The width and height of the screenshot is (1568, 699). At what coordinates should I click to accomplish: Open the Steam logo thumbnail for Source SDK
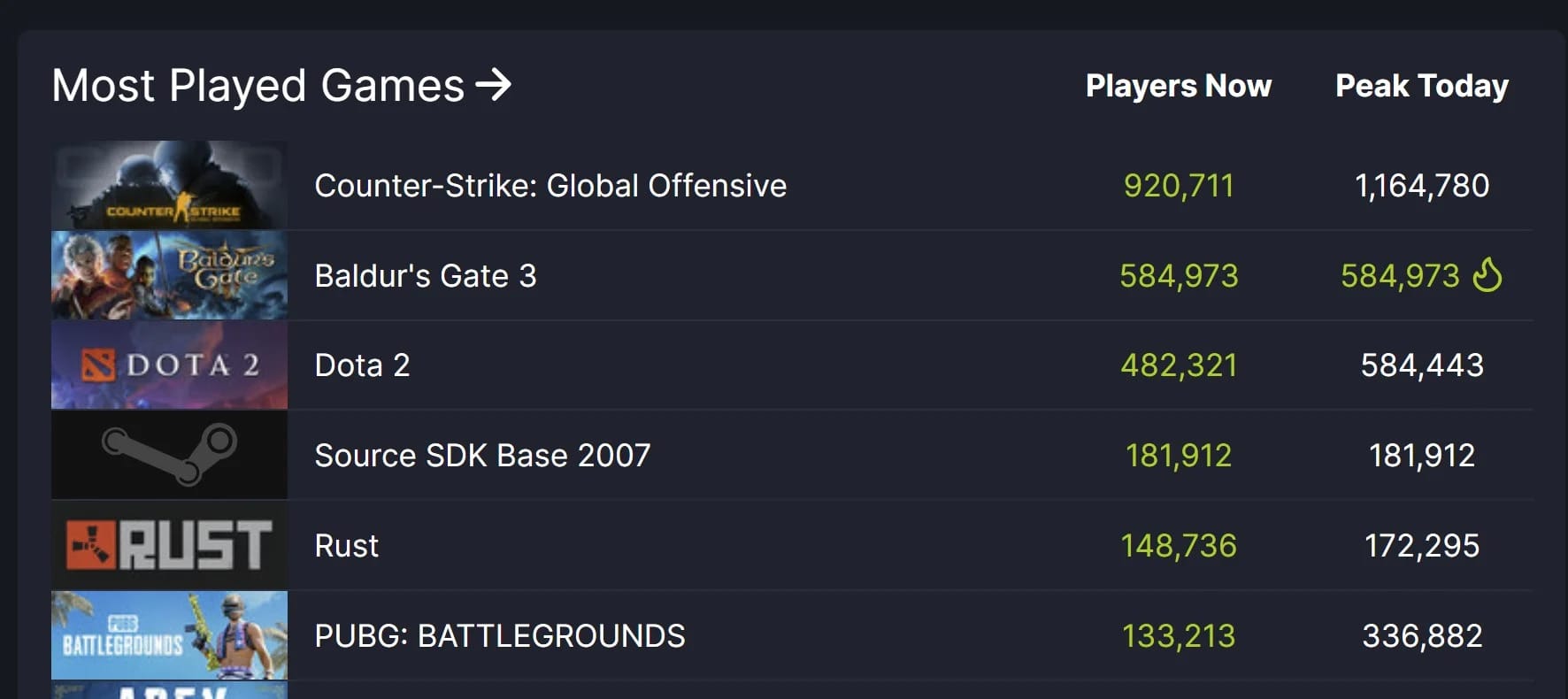click(169, 455)
